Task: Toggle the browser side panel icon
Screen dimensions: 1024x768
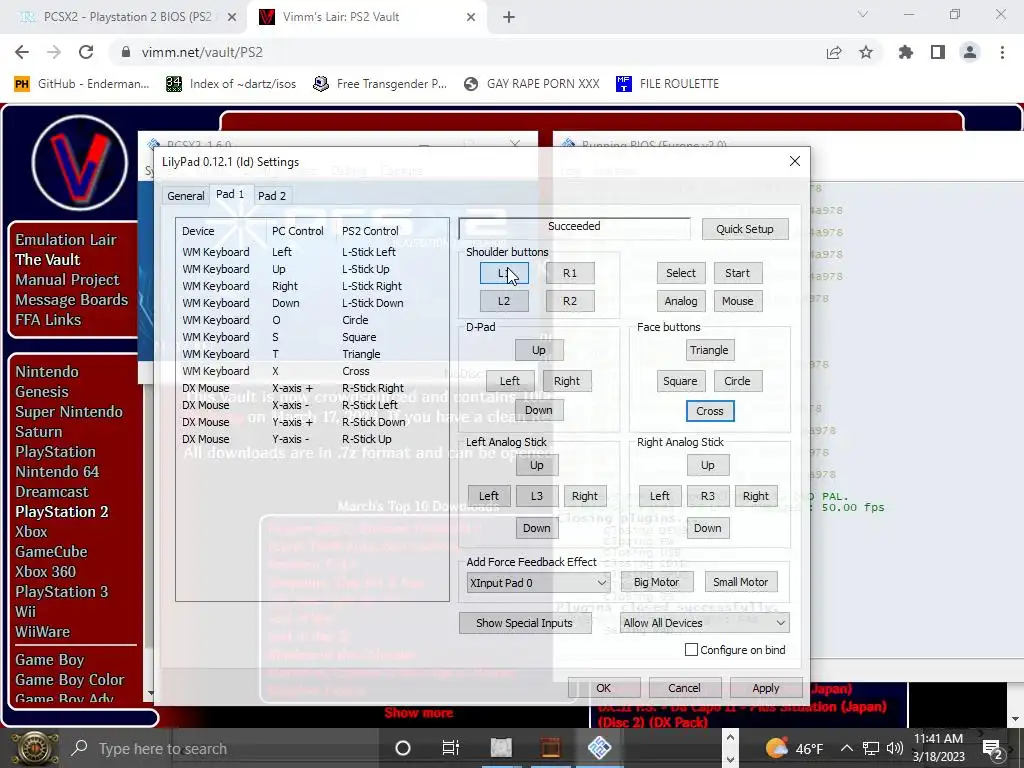Action: click(938, 52)
